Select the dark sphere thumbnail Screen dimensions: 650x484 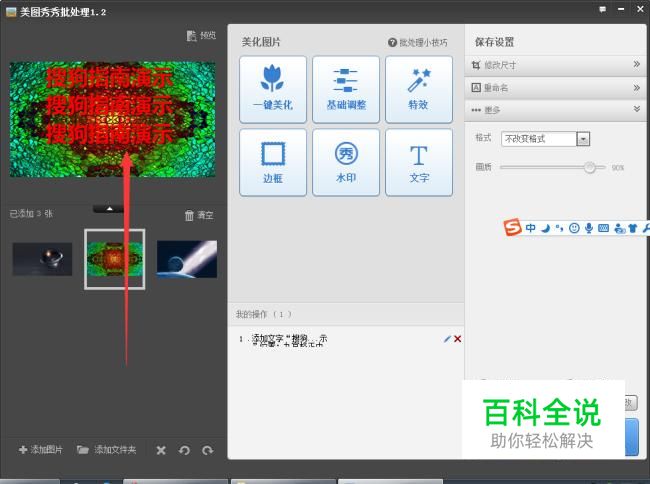pyautogui.click(x=42, y=259)
